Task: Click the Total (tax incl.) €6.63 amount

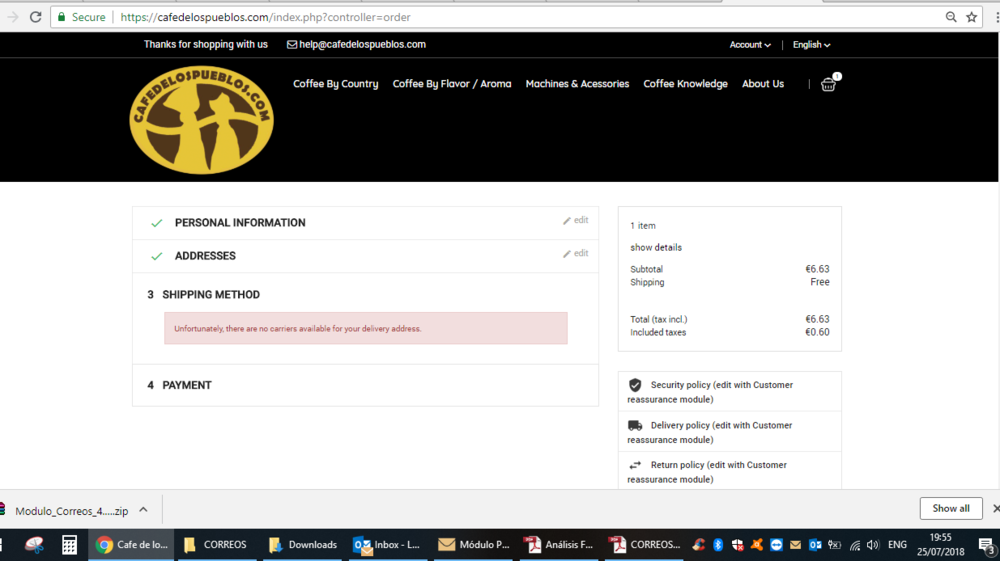Action: click(817, 319)
